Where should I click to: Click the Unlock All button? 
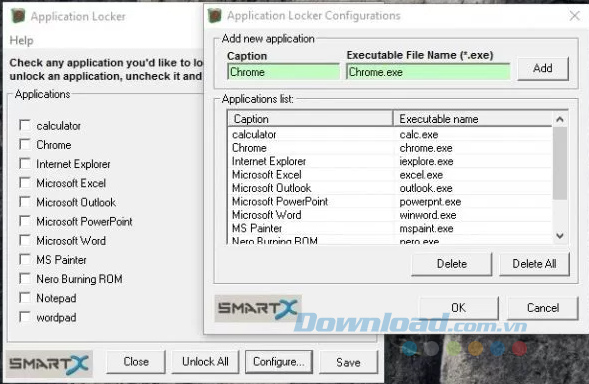205,362
